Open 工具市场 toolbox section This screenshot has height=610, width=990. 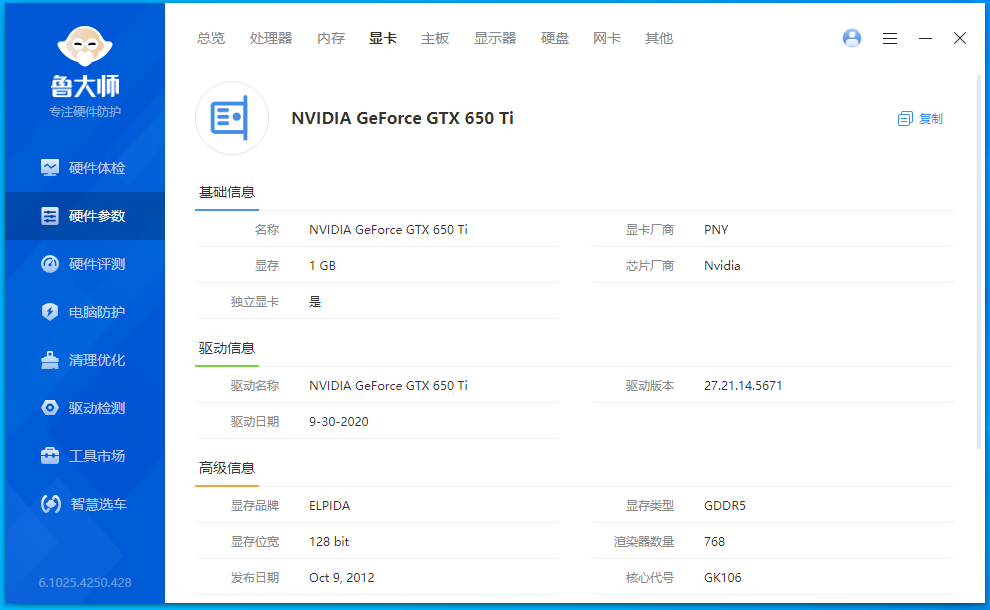[x=84, y=456]
